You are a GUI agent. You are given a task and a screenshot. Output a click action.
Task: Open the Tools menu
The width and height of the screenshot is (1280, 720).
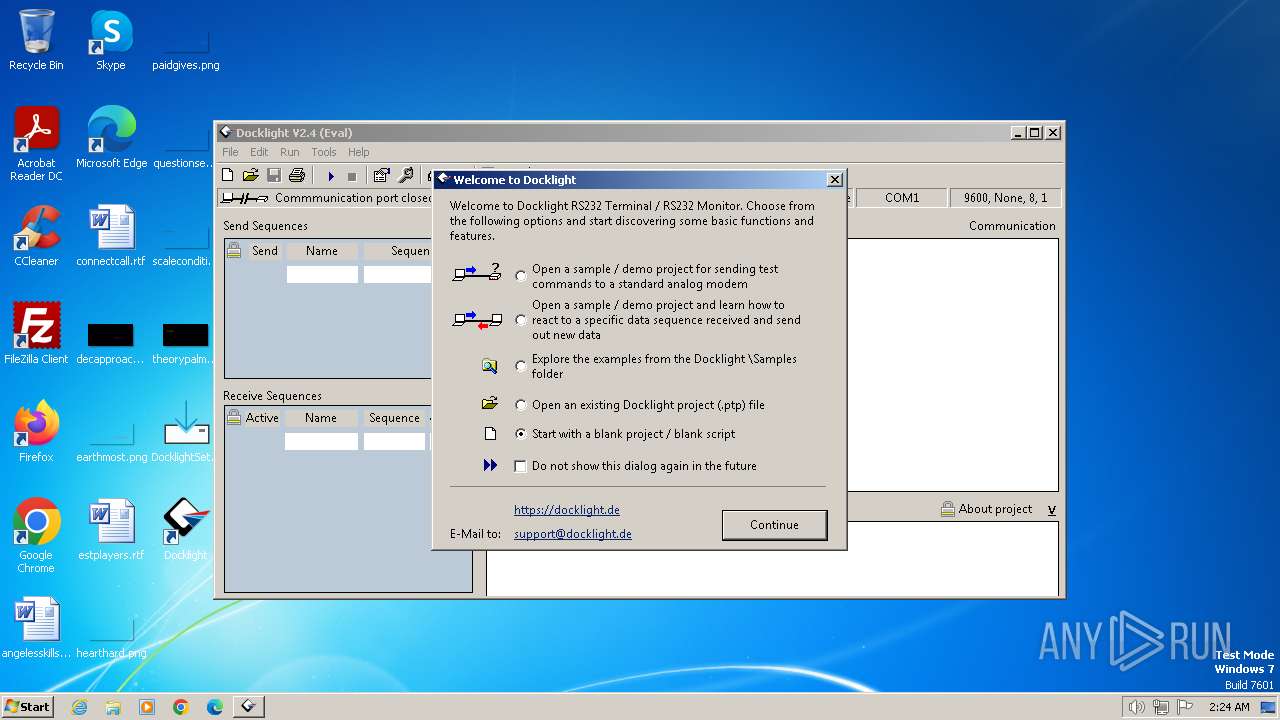pyautogui.click(x=323, y=152)
